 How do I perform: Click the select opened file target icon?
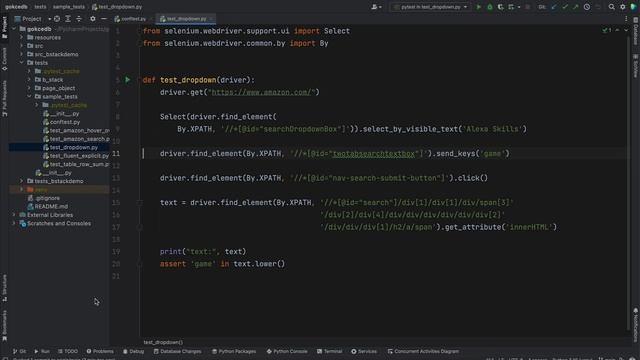point(57,19)
